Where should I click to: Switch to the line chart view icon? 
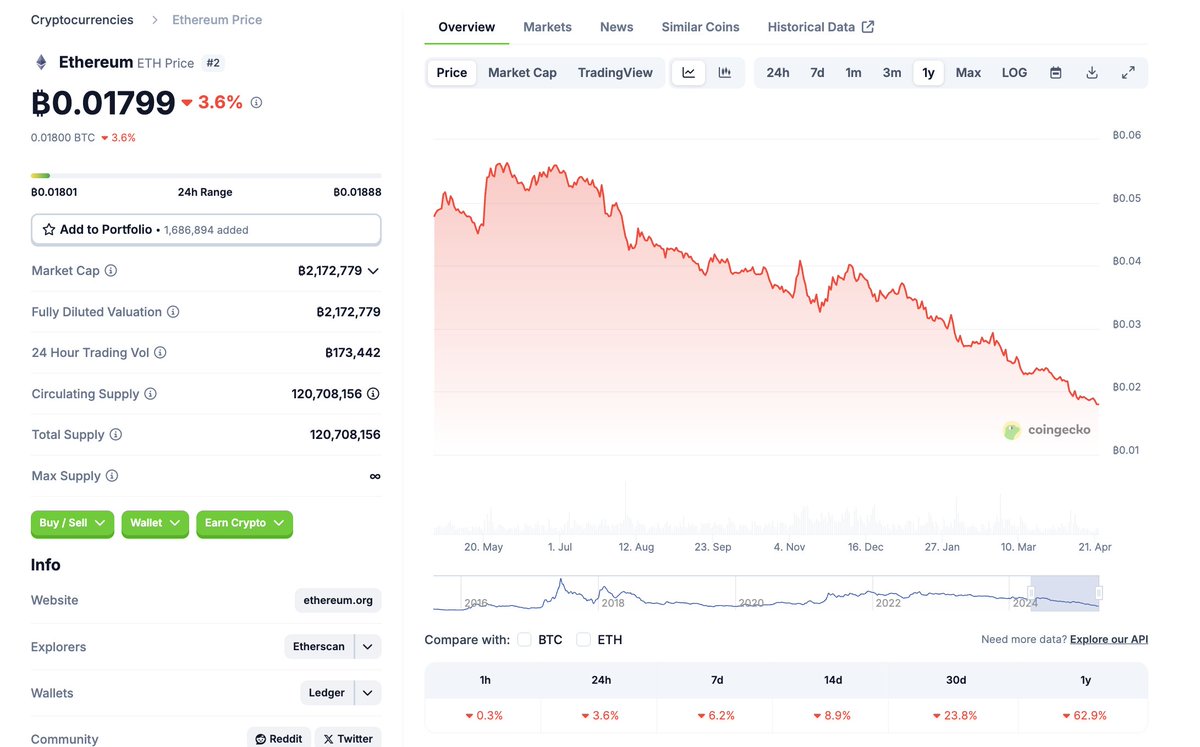click(689, 73)
